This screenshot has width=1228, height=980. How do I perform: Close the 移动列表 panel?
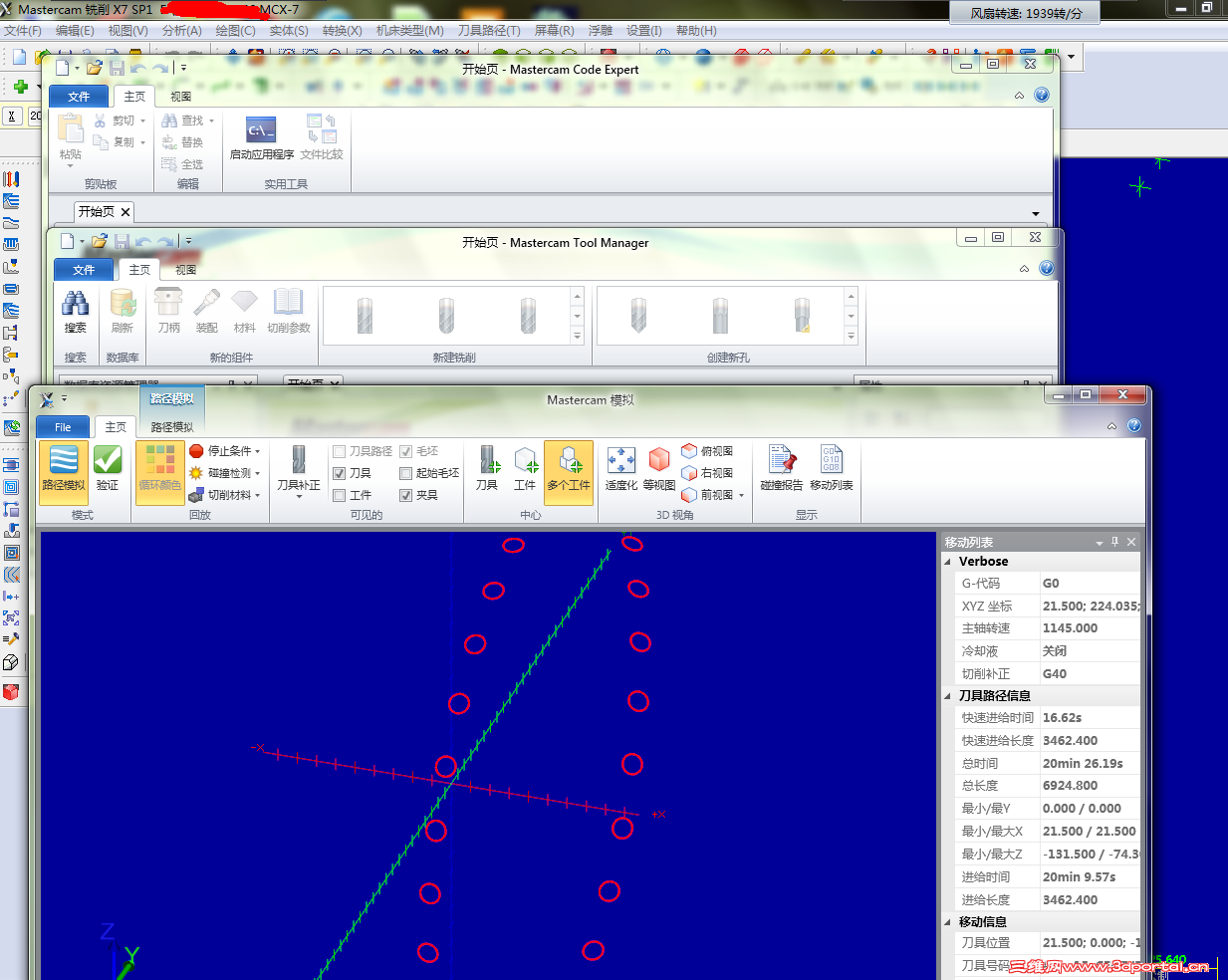(1131, 542)
